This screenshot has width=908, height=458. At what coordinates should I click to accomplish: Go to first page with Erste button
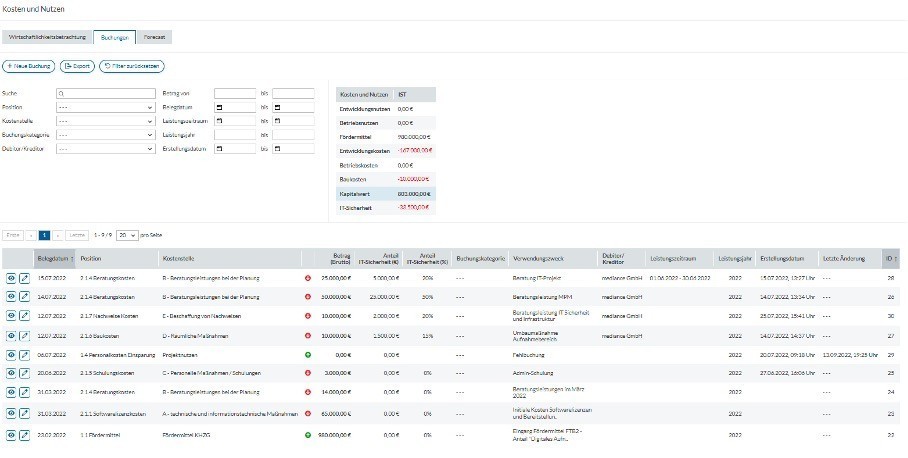13,236
